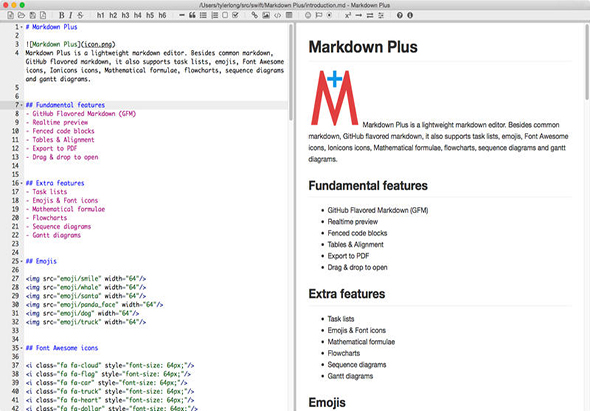Click 'Fundamental features' heading in preview
The image size is (590, 411).
tap(368, 186)
